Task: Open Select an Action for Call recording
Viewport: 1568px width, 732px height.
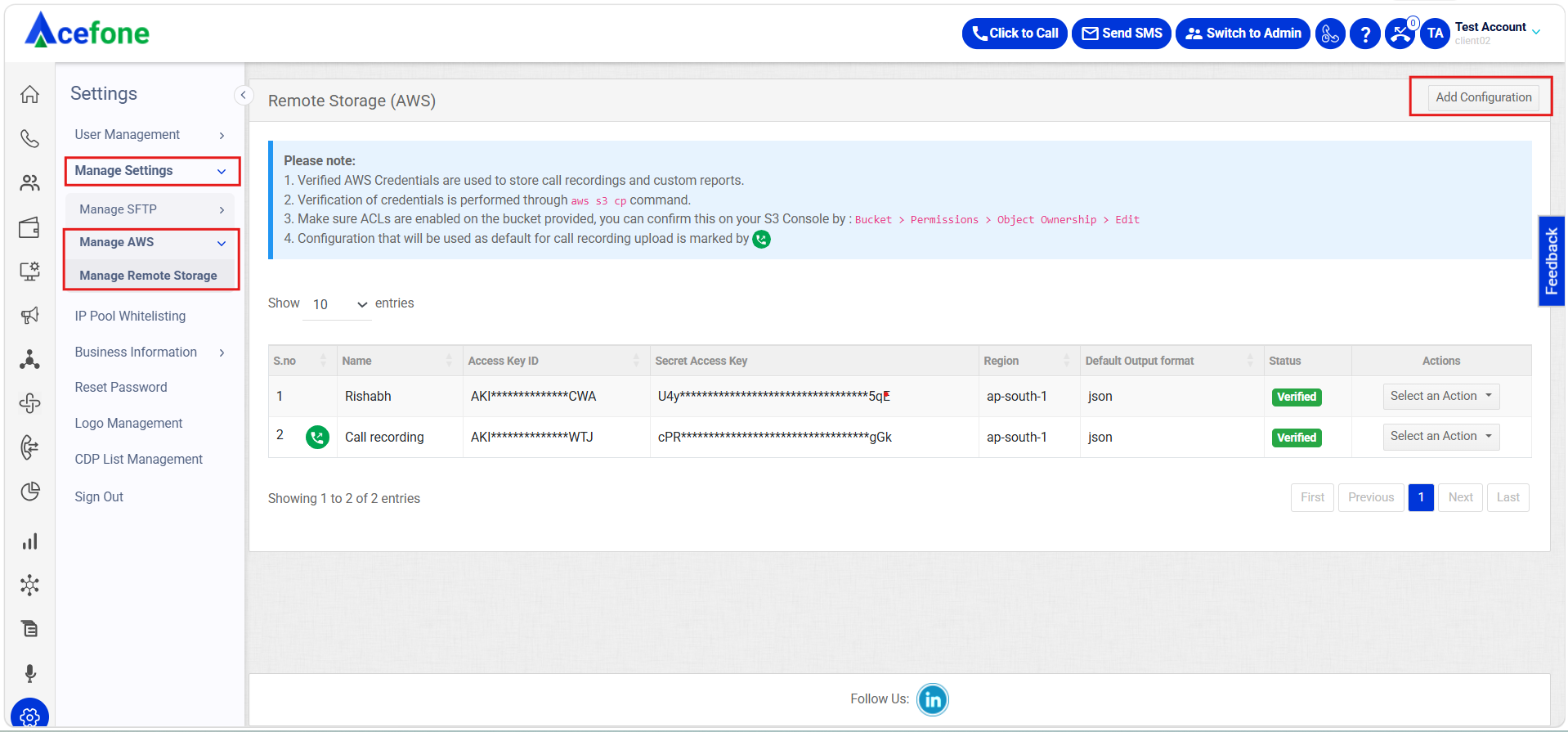Action: [1440, 436]
